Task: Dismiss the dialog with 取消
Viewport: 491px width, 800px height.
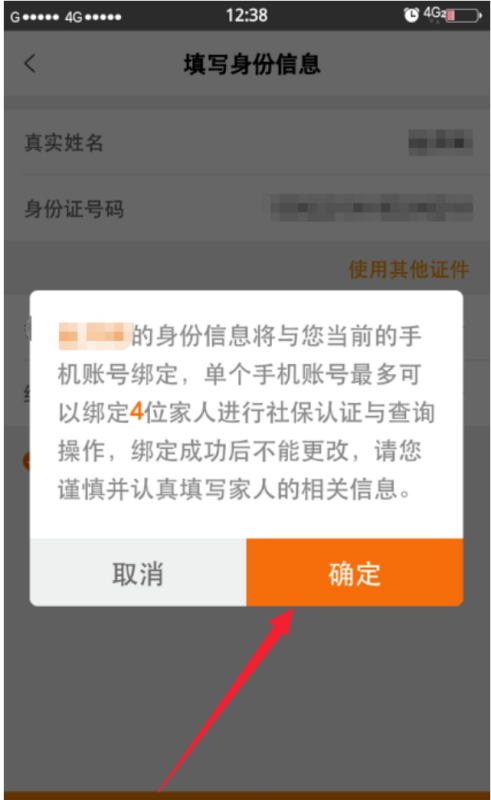Action: (138, 572)
